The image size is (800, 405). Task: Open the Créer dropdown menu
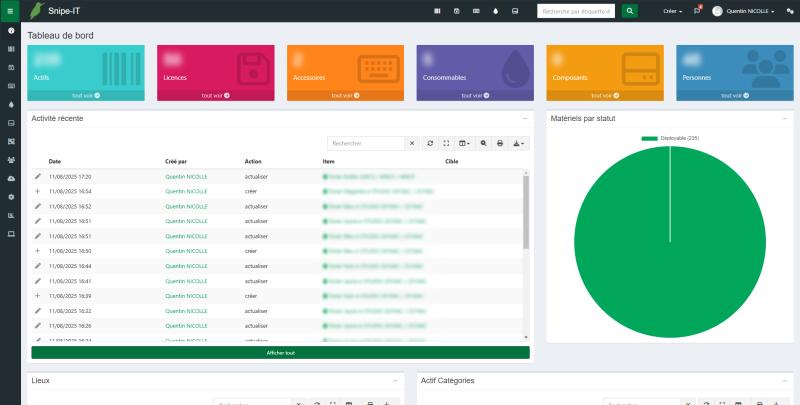(x=673, y=11)
